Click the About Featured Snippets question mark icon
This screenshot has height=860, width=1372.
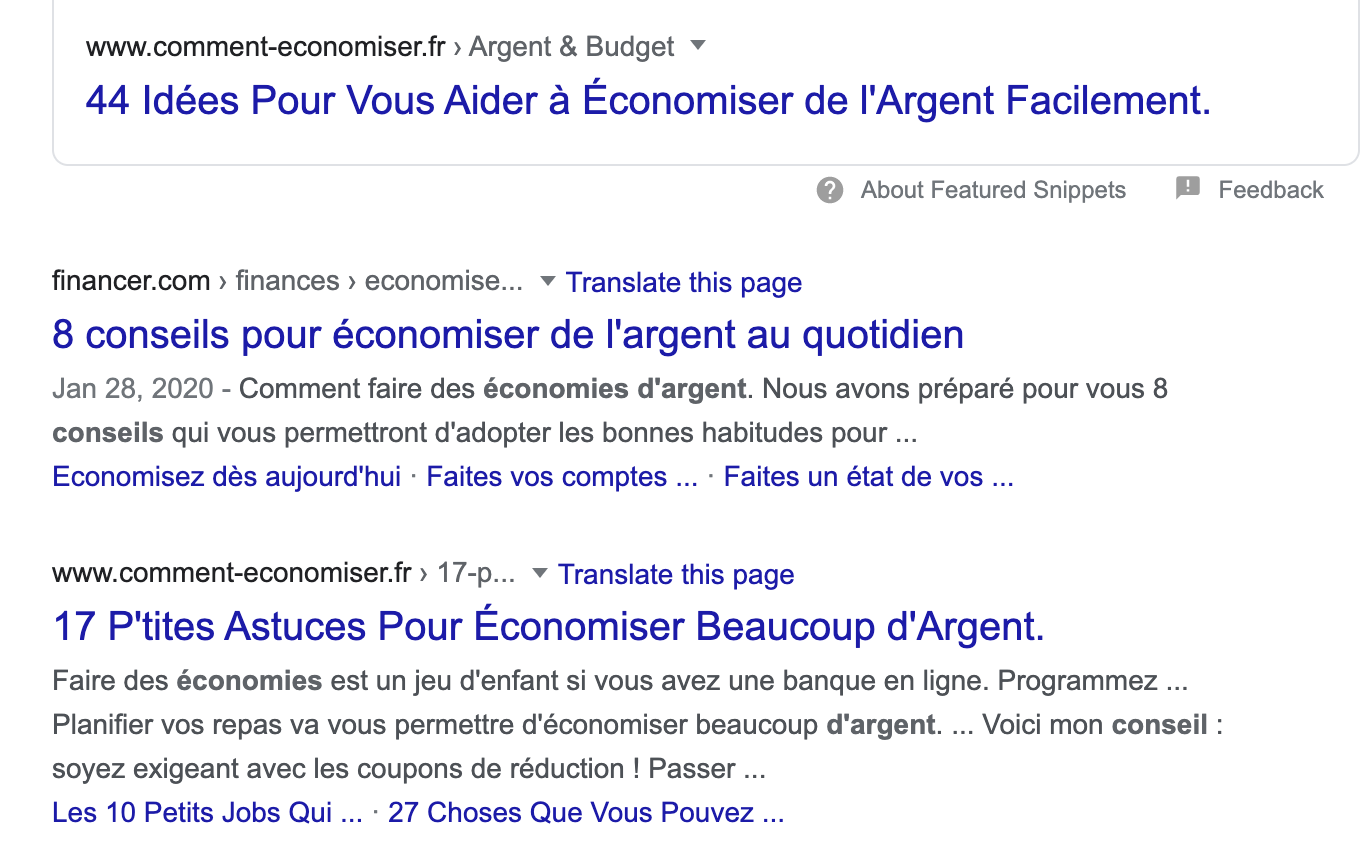click(x=830, y=190)
